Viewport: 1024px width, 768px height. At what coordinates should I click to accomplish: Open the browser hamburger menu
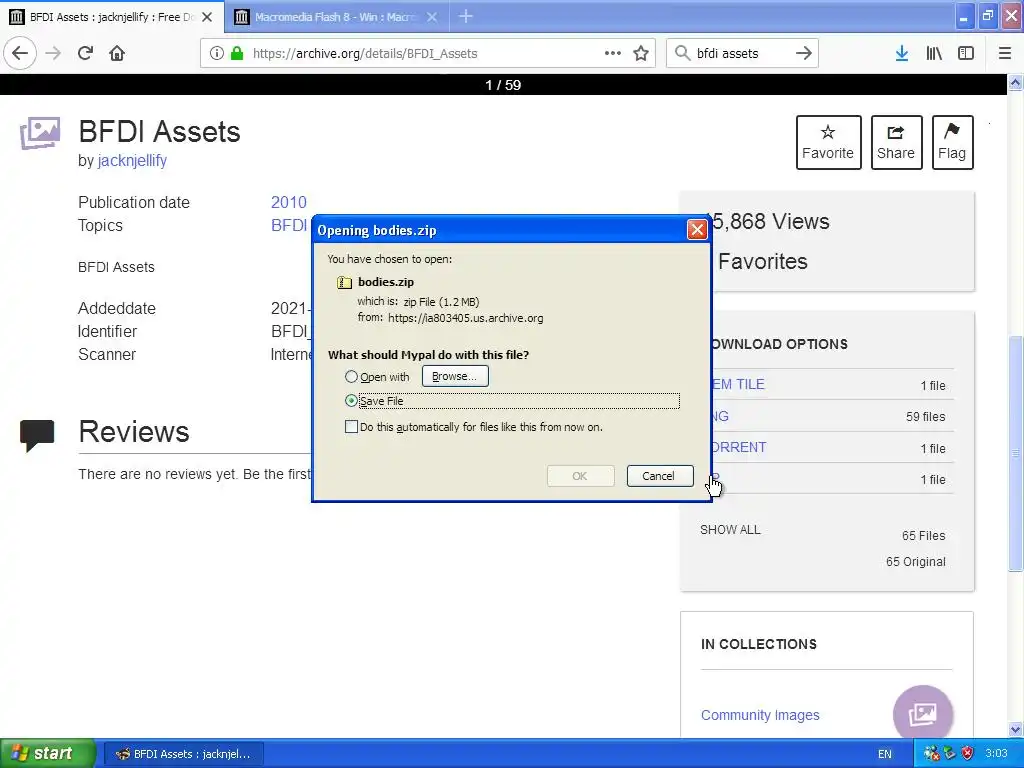(x=1004, y=53)
